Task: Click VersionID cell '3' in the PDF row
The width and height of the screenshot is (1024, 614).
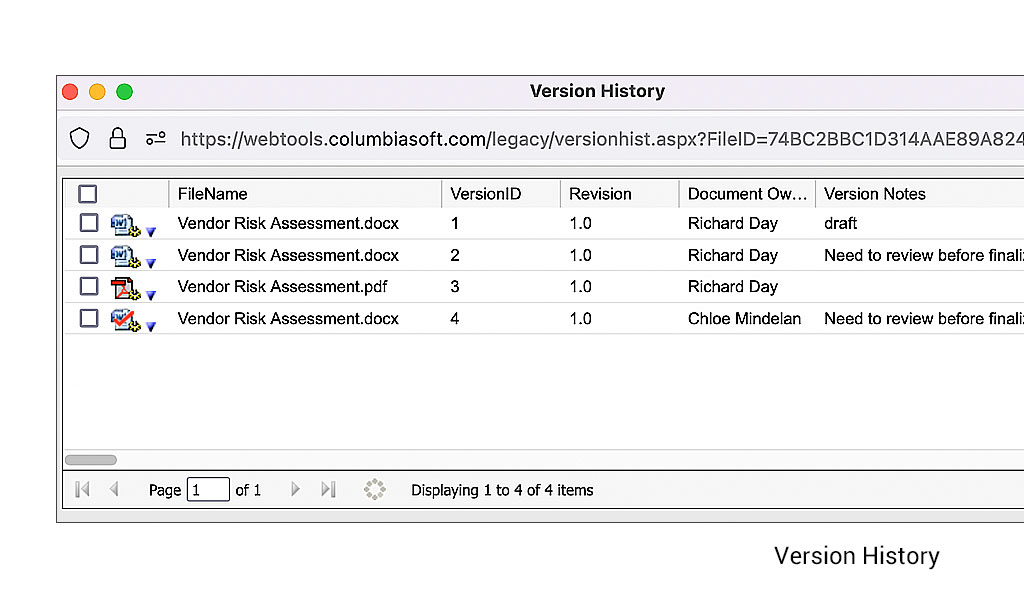Action: tap(455, 287)
